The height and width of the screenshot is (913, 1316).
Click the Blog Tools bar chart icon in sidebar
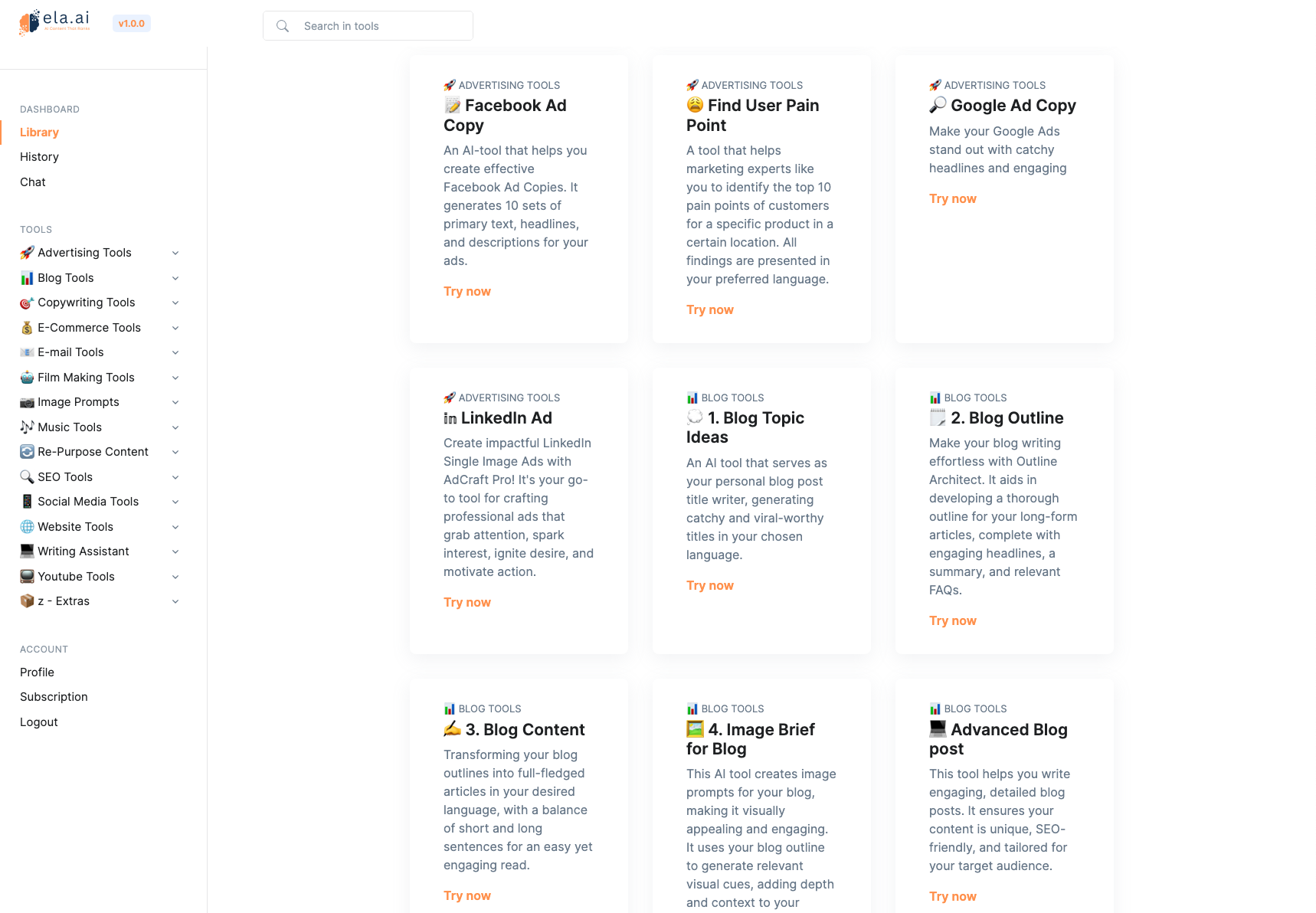(x=27, y=278)
